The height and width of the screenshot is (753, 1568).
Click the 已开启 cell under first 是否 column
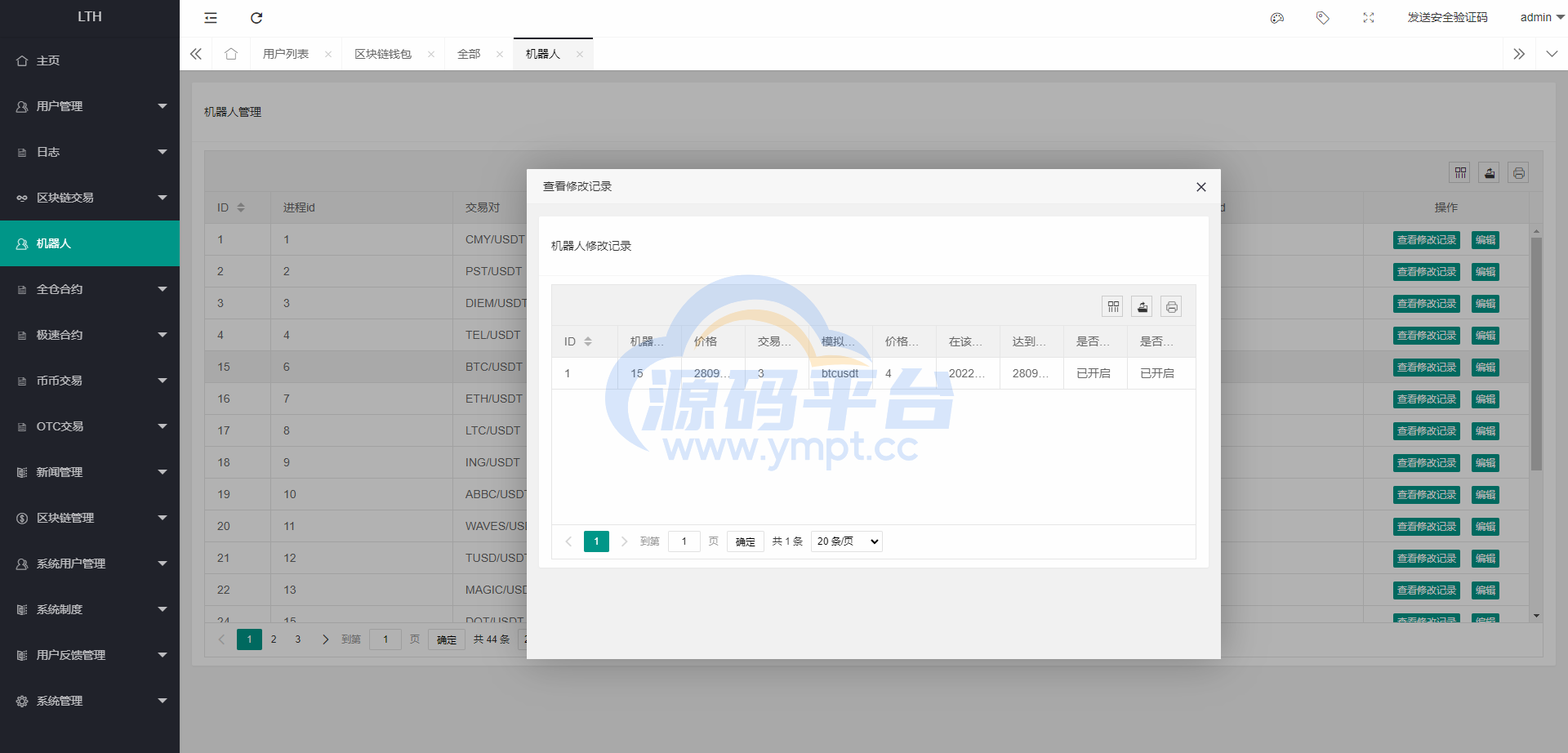point(1094,373)
